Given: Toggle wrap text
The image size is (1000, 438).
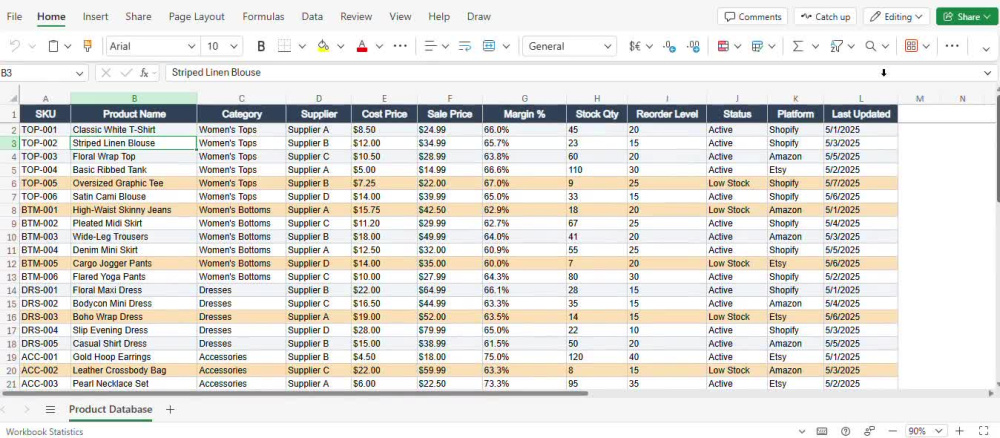Looking at the screenshot, I should tap(464, 46).
